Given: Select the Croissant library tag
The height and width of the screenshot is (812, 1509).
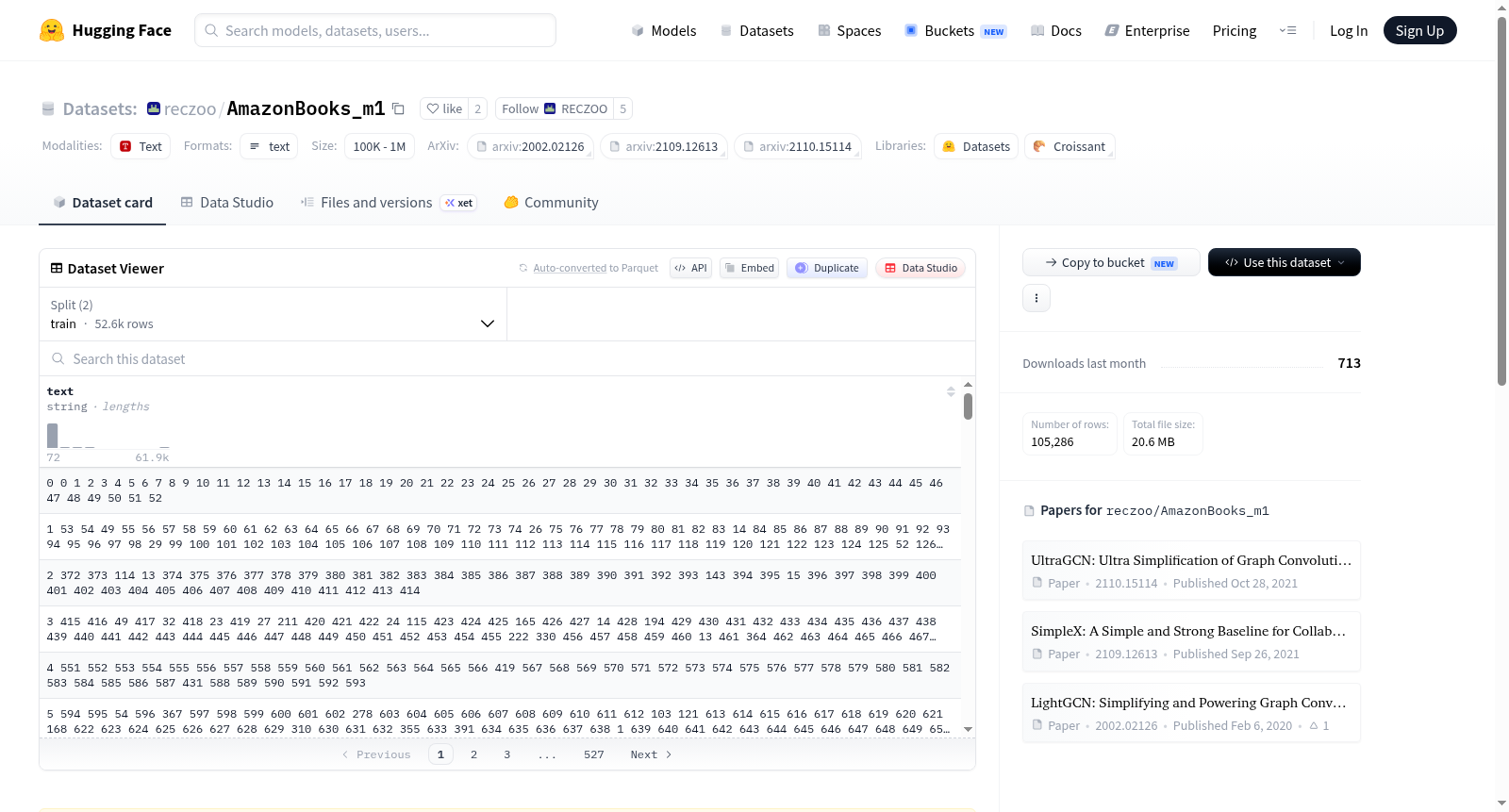Looking at the screenshot, I should (x=1070, y=146).
